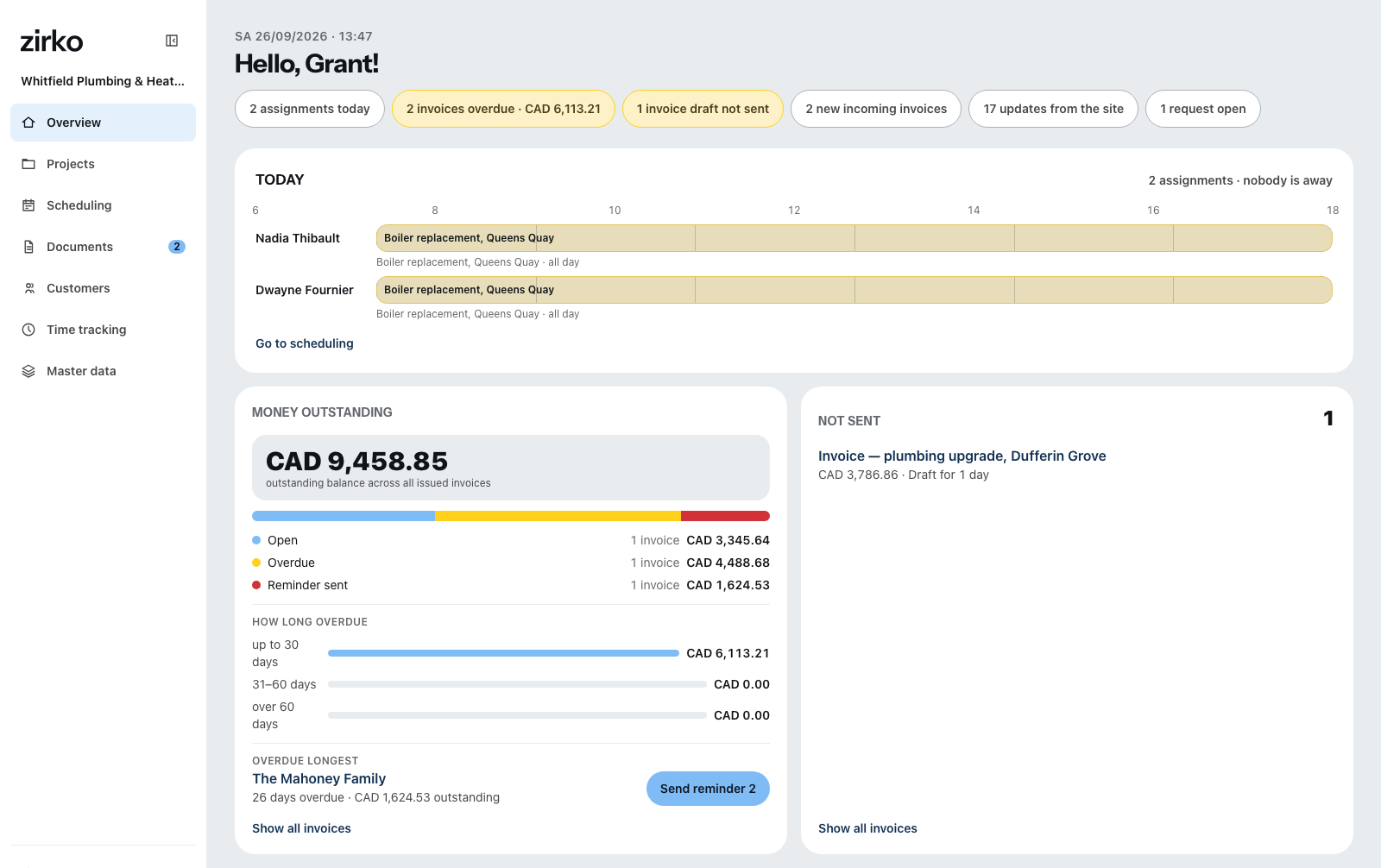This screenshot has height=868, width=1381.
Task: Click the CAD 9,458.85 outstanding balance
Action: pos(356,461)
